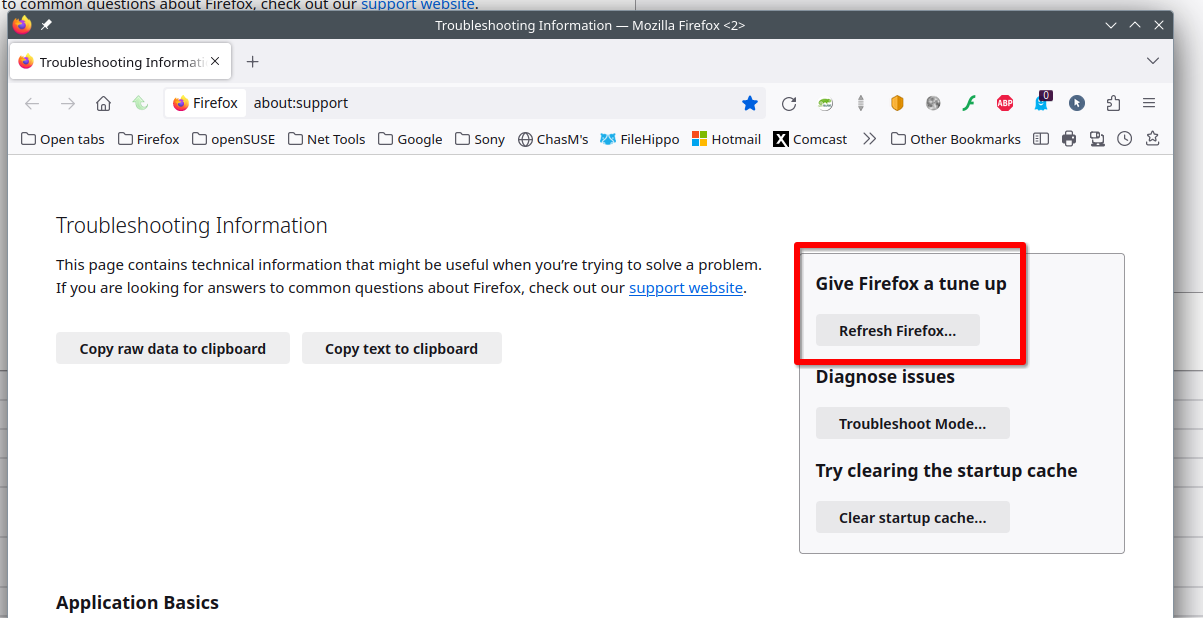Click the Ghostery ghost extension icon
Image resolution: width=1203 pixels, height=618 pixels.
1041,103
